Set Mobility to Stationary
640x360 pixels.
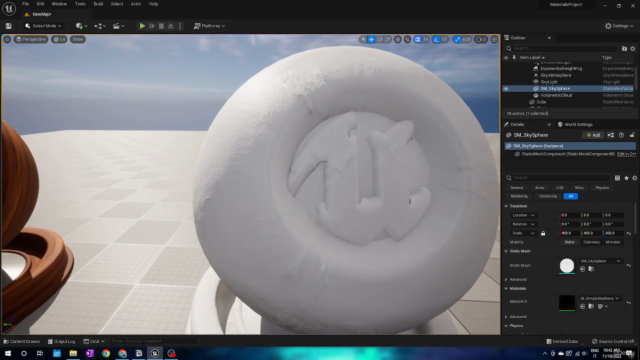591,242
